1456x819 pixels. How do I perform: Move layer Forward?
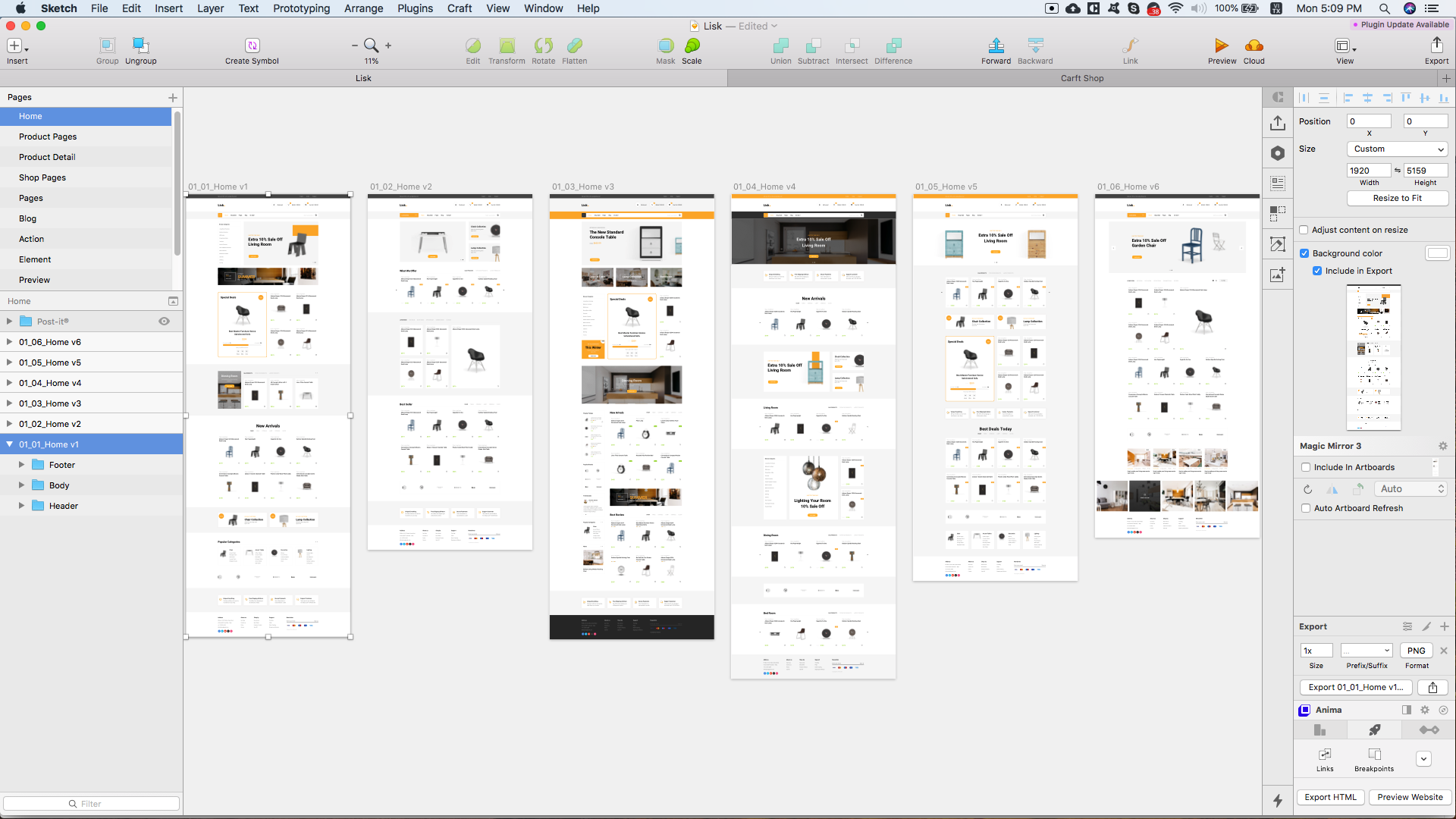(996, 50)
